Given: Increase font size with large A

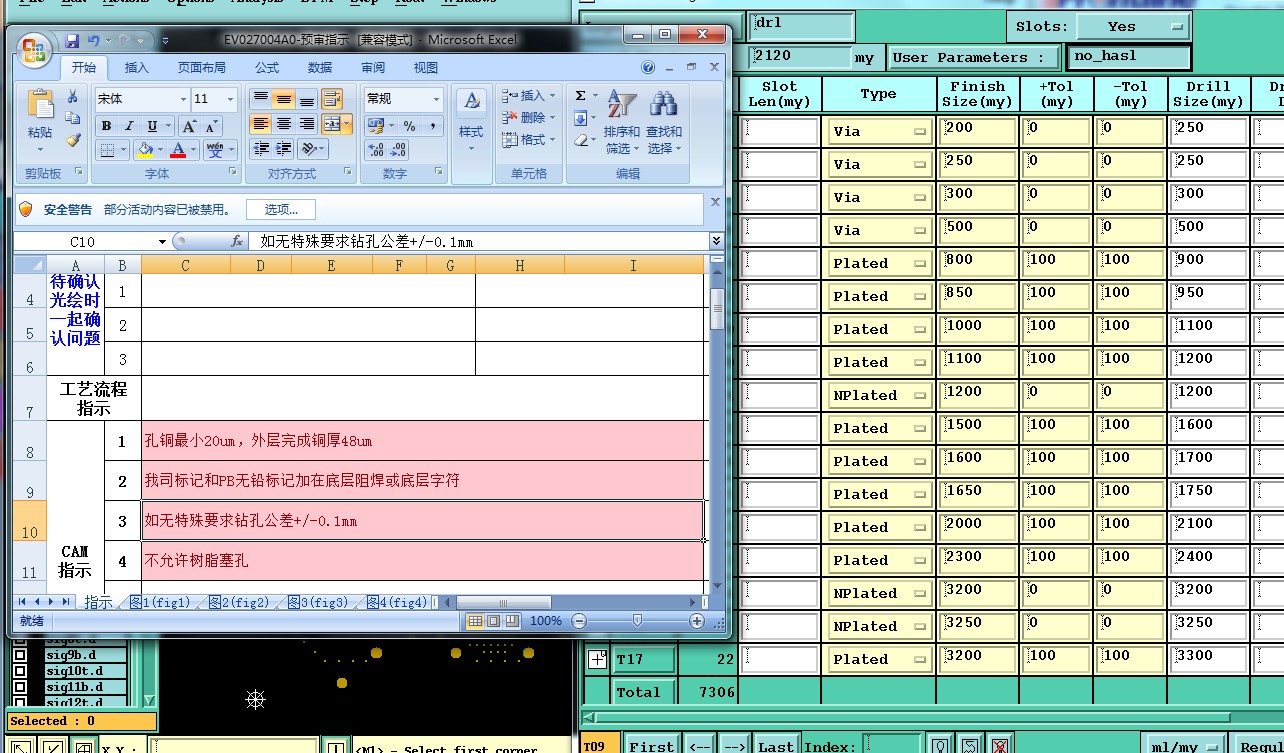Looking at the screenshot, I should (188, 126).
